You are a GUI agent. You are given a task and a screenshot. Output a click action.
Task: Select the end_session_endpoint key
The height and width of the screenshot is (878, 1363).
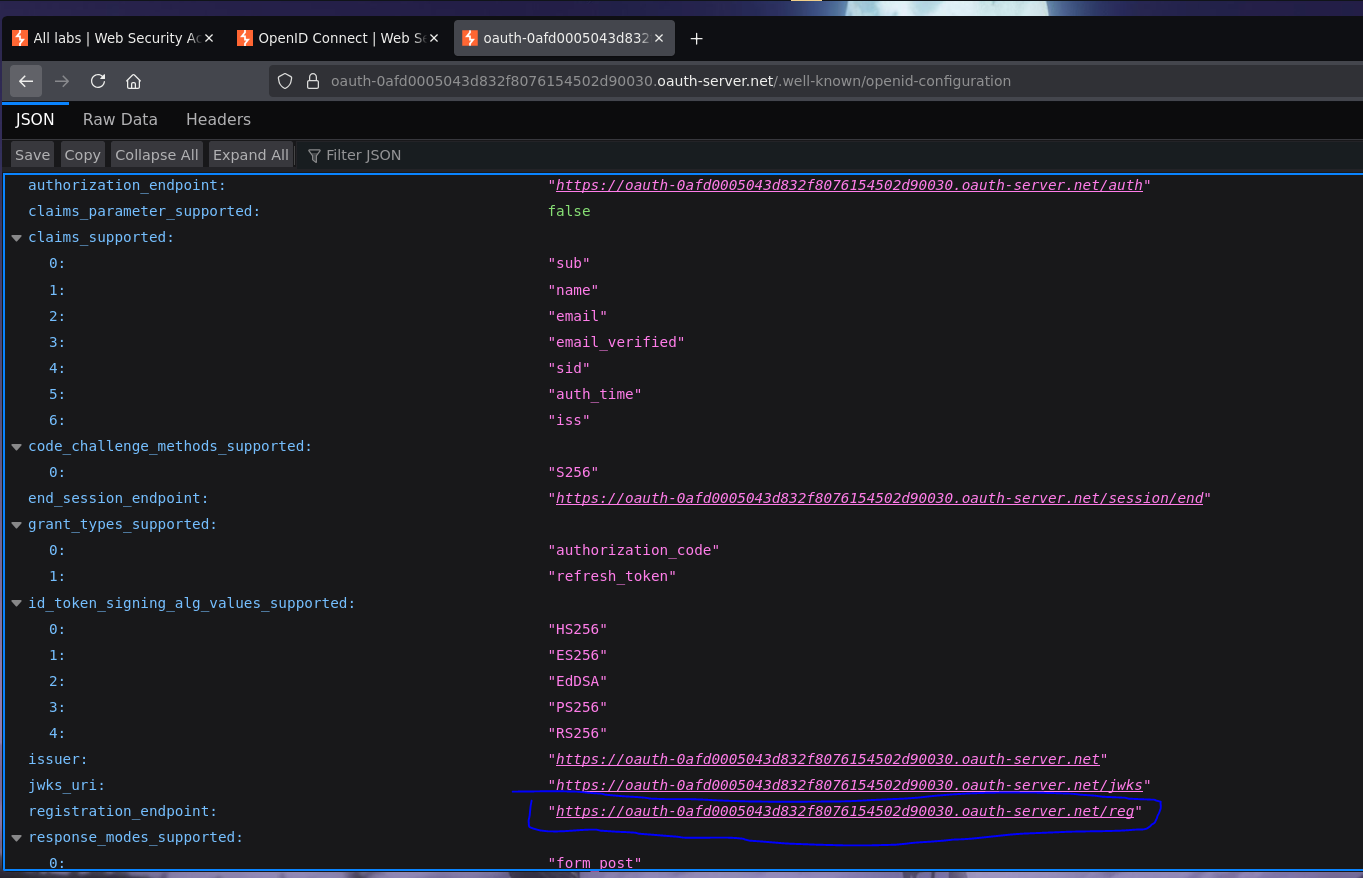118,498
